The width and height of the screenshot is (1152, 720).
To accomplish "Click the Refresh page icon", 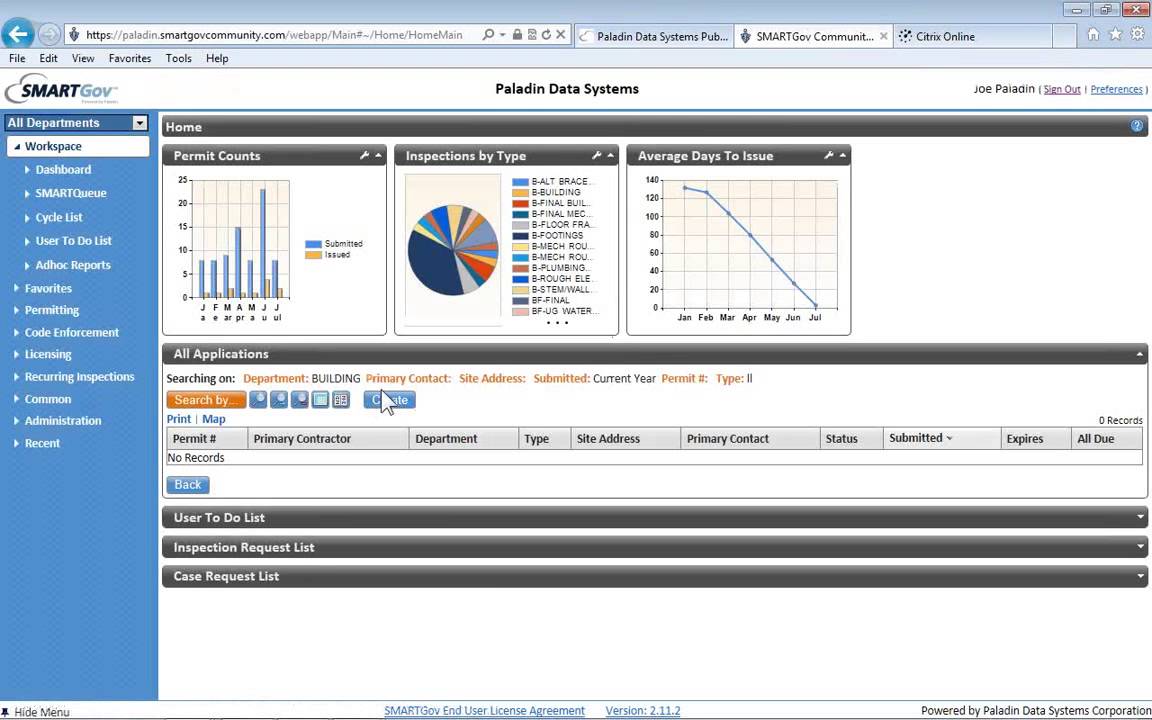I will pyautogui.click(x=546, y=35).
